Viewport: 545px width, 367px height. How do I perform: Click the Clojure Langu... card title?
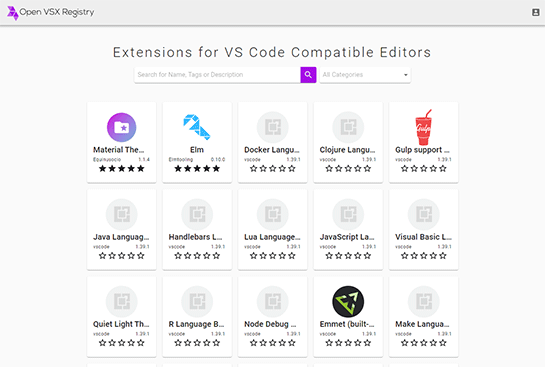pos(348,150)
